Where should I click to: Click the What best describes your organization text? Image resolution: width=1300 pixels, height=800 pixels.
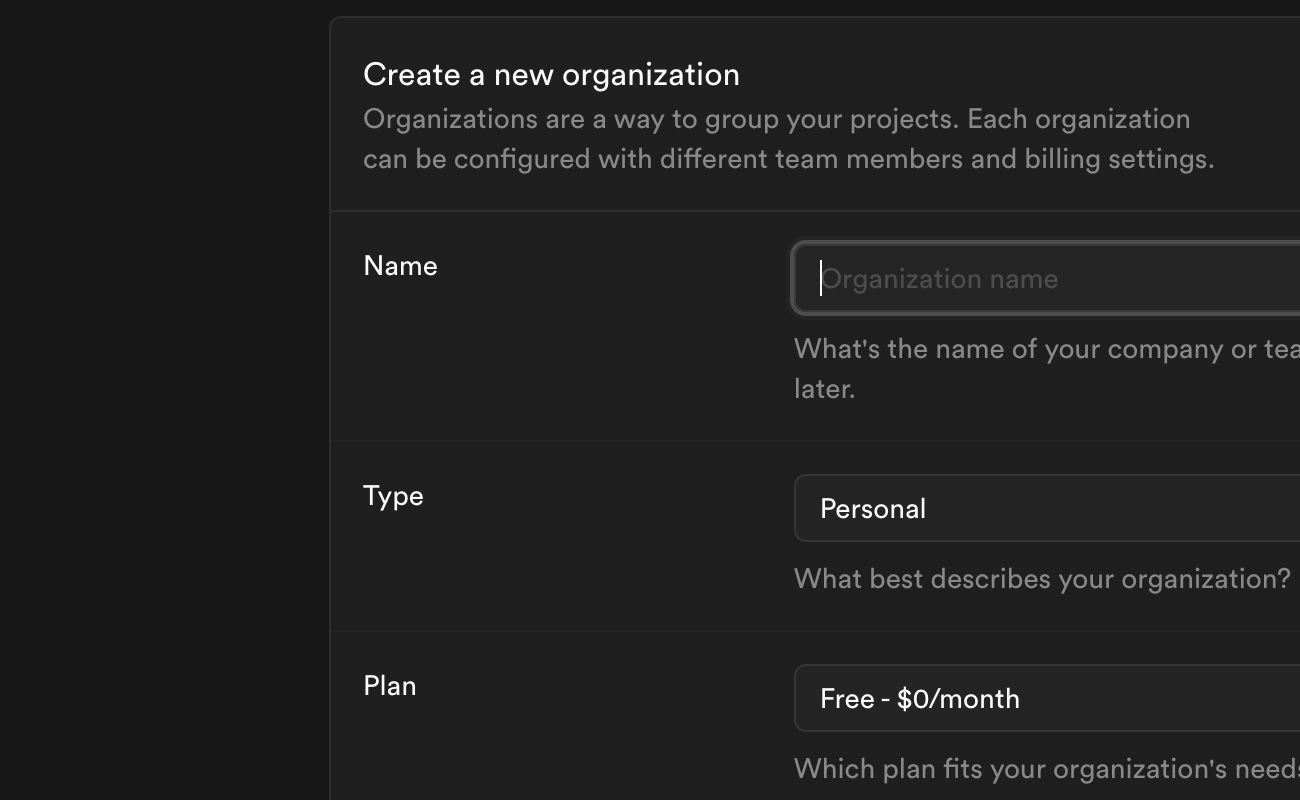(1040, 578)
